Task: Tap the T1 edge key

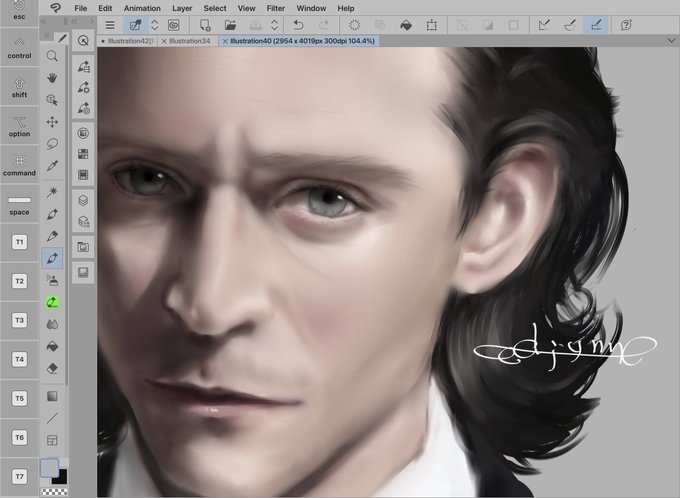Action: [20, 242]
